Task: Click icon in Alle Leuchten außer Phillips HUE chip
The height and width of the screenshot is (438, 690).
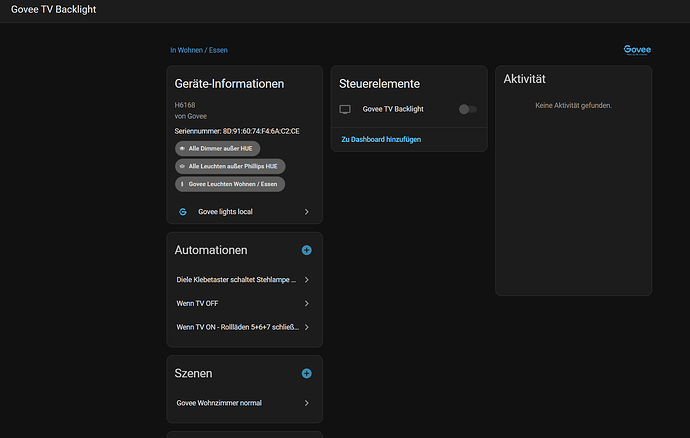Action: (182, 166)
